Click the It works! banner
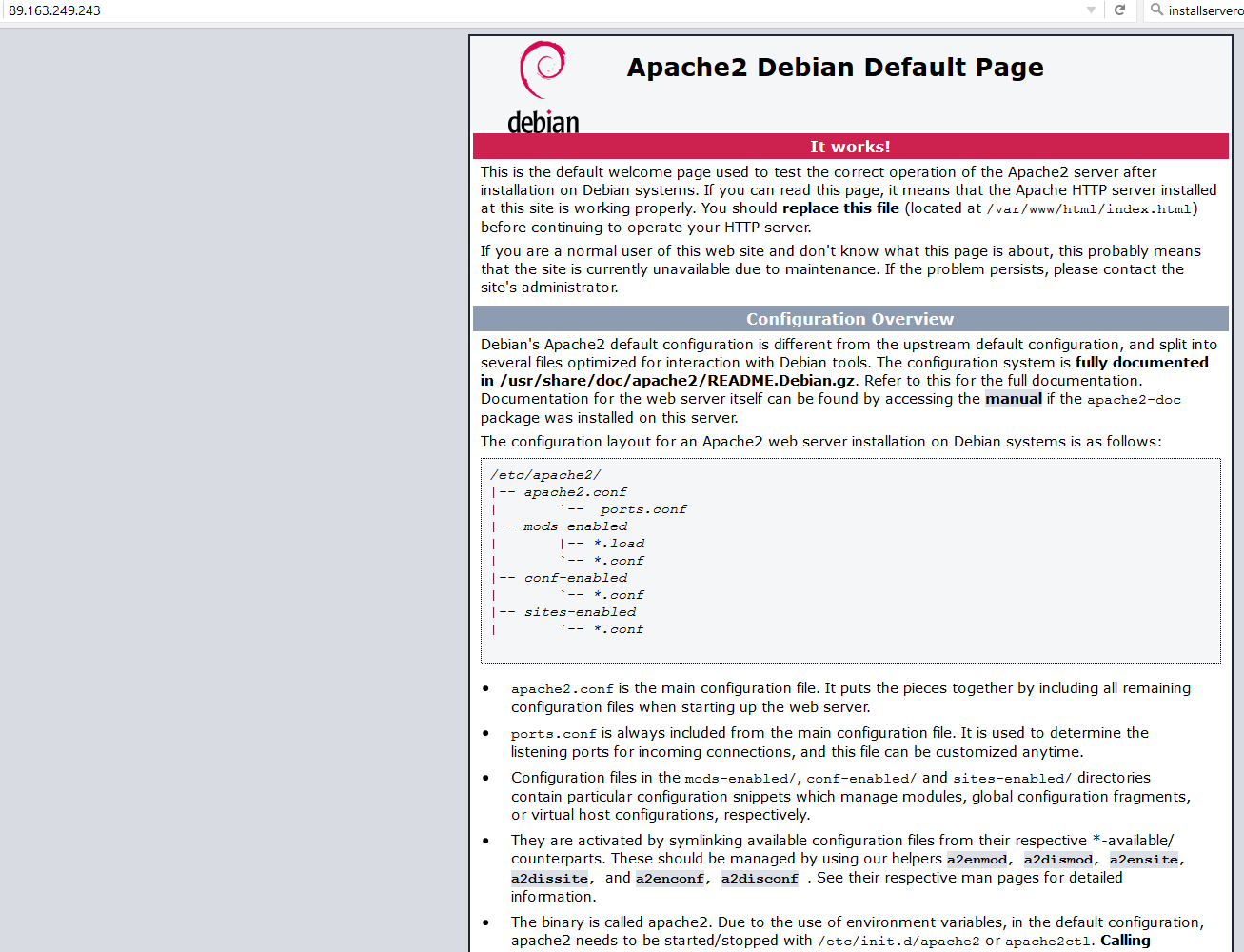This screenshot has width=1244, height=952. coord(850,147)
